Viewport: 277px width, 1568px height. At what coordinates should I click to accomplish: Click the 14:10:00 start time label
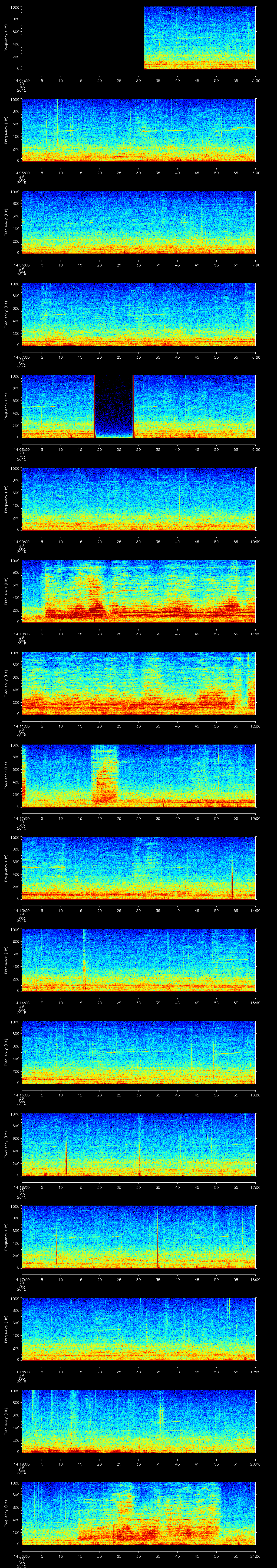[21, 634]
